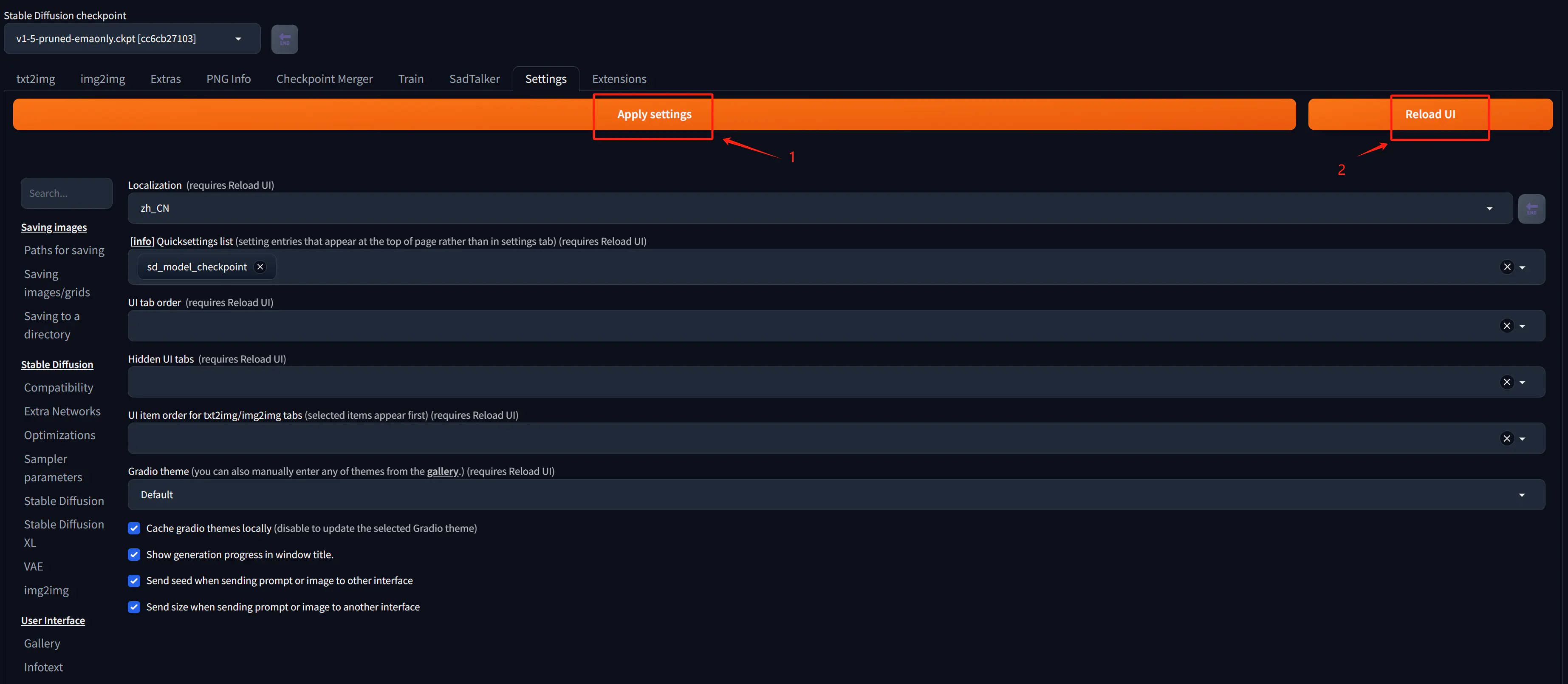The height and width of the screenshot is (684, 1568).
Task: Click the checkpoint refresh icon beside model dropdown
Action: click(x=284, y=39)
